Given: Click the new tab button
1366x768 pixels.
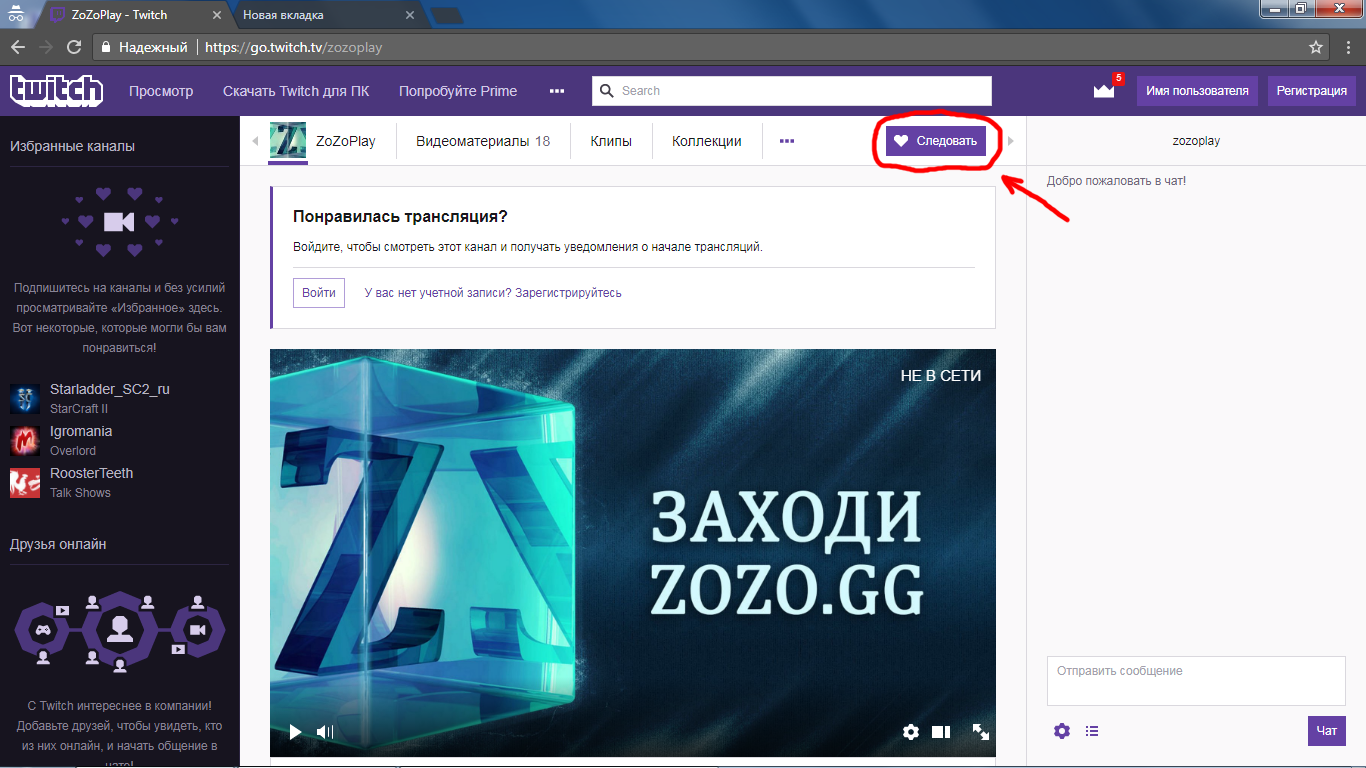Looking at the screenshot, I should coord(447,16).
